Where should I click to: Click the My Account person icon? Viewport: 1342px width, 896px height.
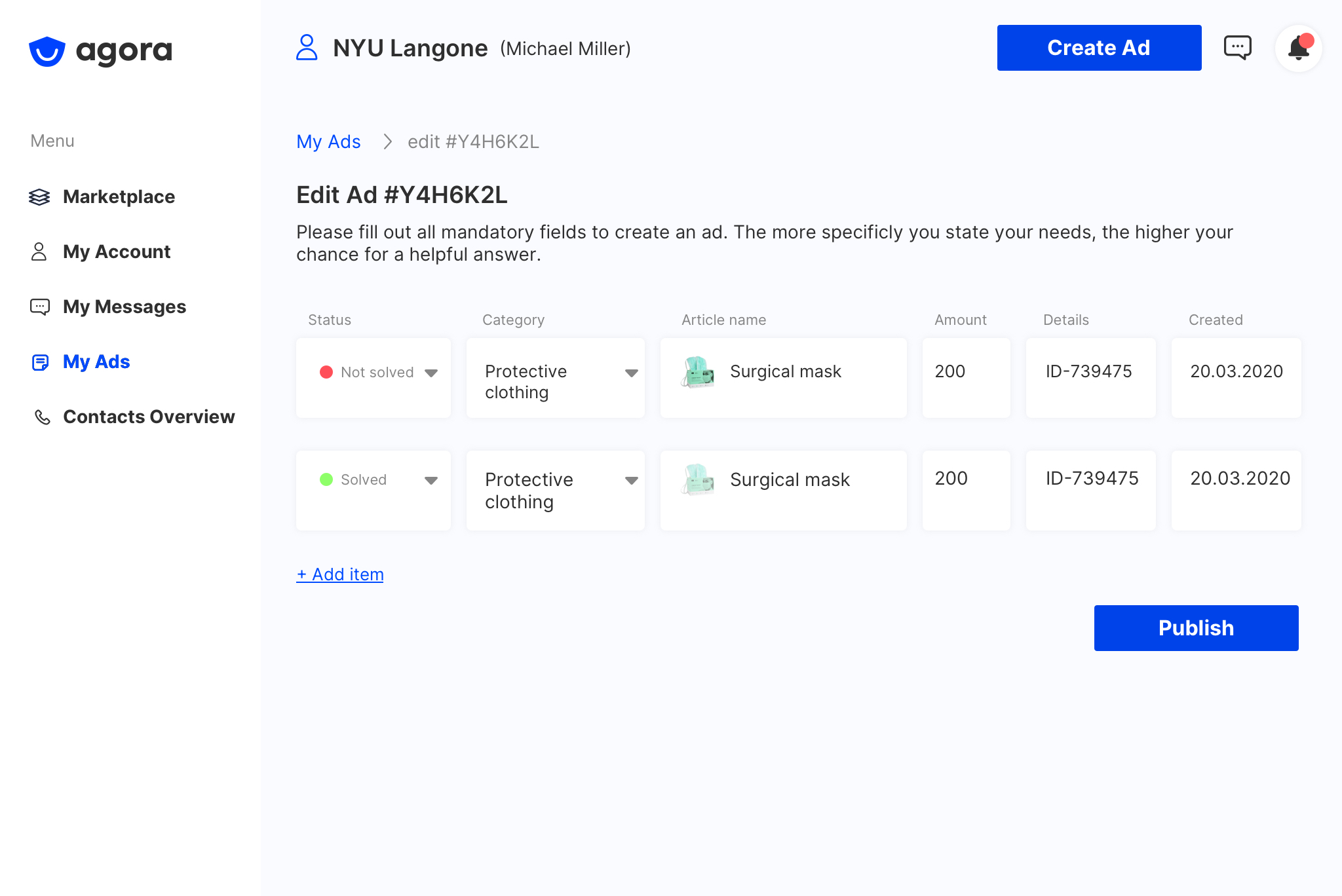coord(39,252)
